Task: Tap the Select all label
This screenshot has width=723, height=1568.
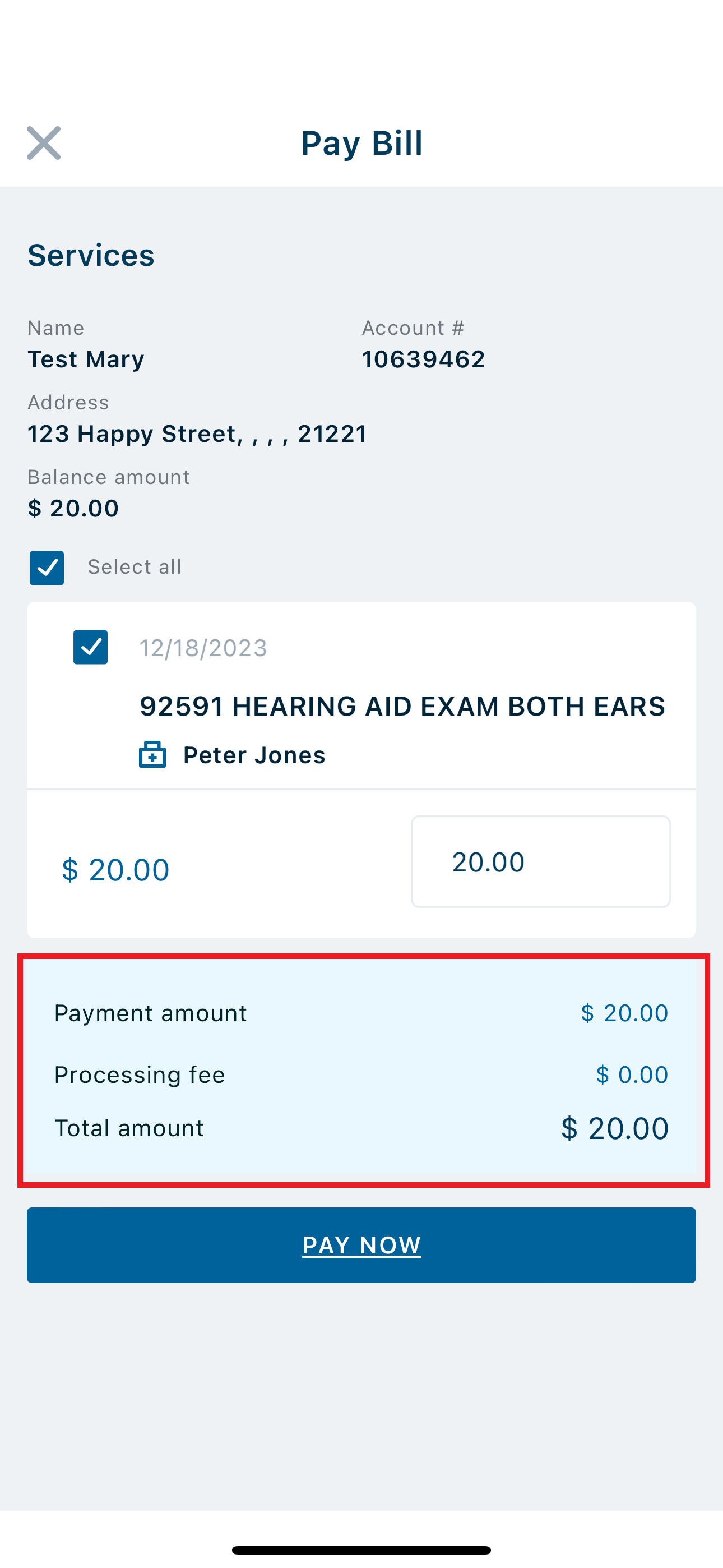Action: (135, 567)
